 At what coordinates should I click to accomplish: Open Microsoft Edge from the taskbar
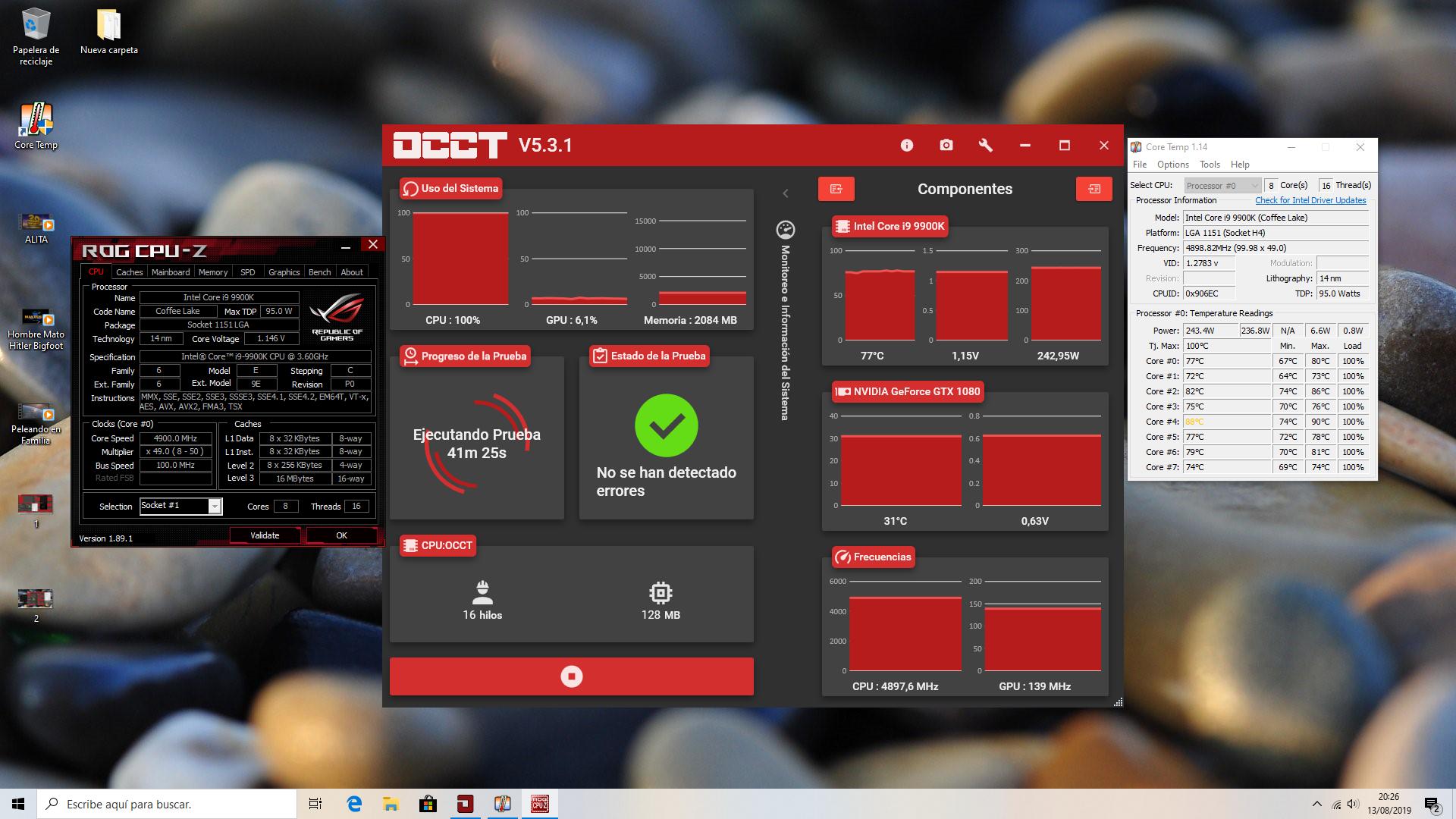click(x=354, y=804)
